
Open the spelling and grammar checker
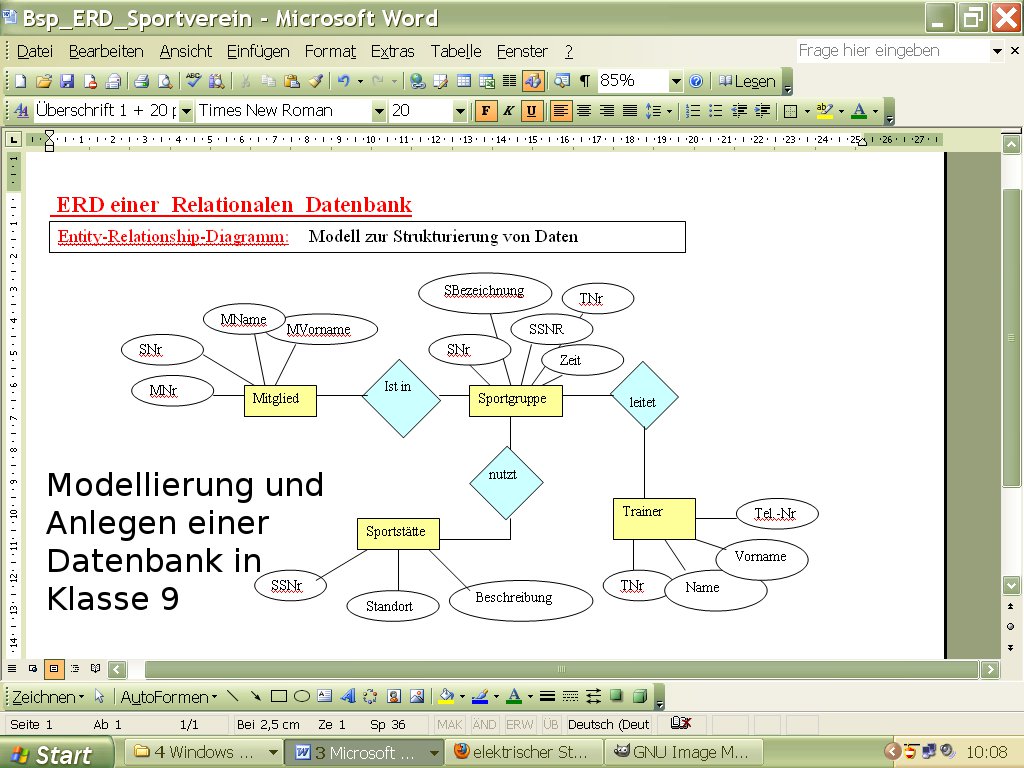point(193,83)
